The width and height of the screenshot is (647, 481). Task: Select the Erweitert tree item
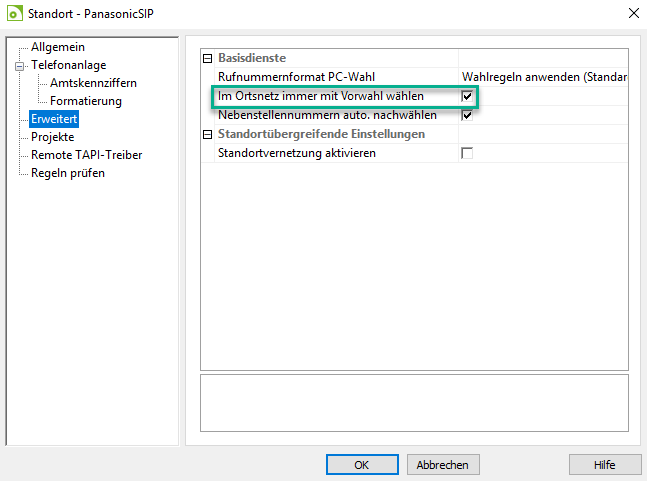54,119
